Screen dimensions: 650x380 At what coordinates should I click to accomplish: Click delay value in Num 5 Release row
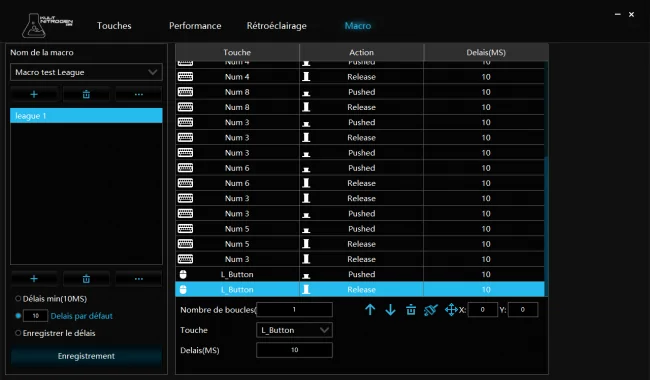(x=486, y=244)
